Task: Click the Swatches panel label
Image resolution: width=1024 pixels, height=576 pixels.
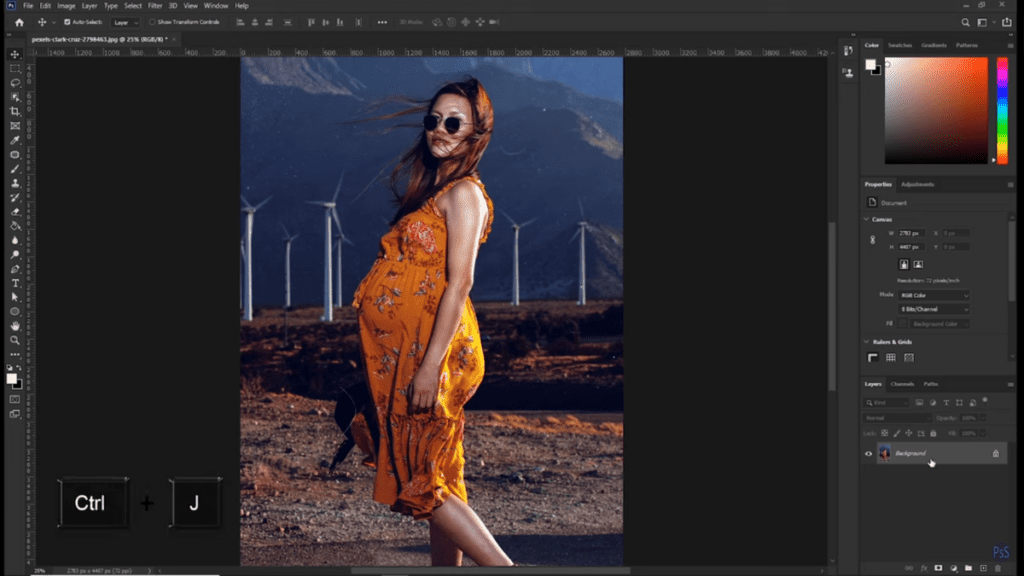Action: [899, 45]
